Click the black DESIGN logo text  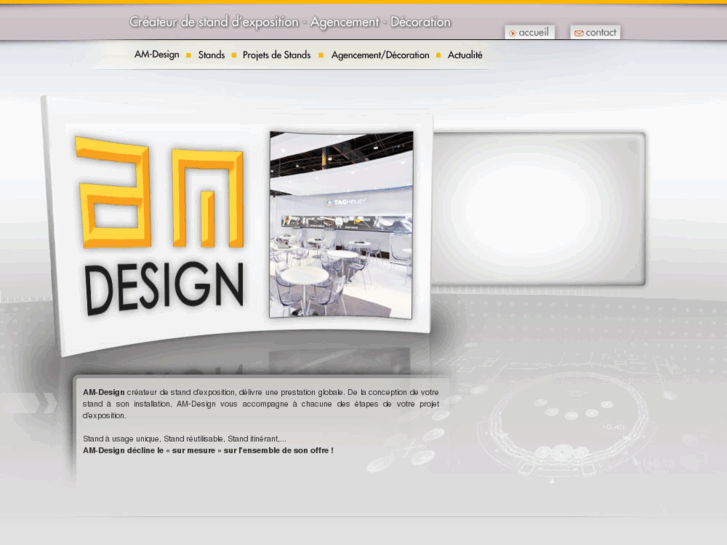point(164,288)
